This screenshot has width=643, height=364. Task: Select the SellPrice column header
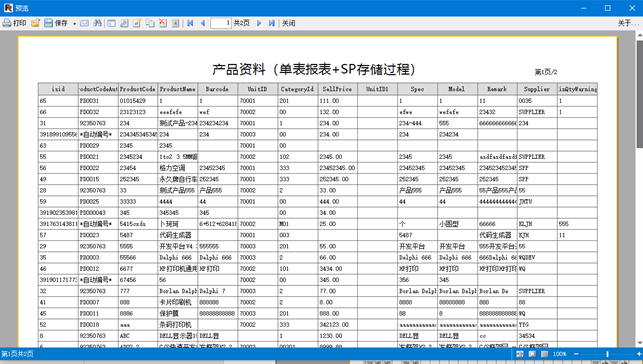point(337,89)
